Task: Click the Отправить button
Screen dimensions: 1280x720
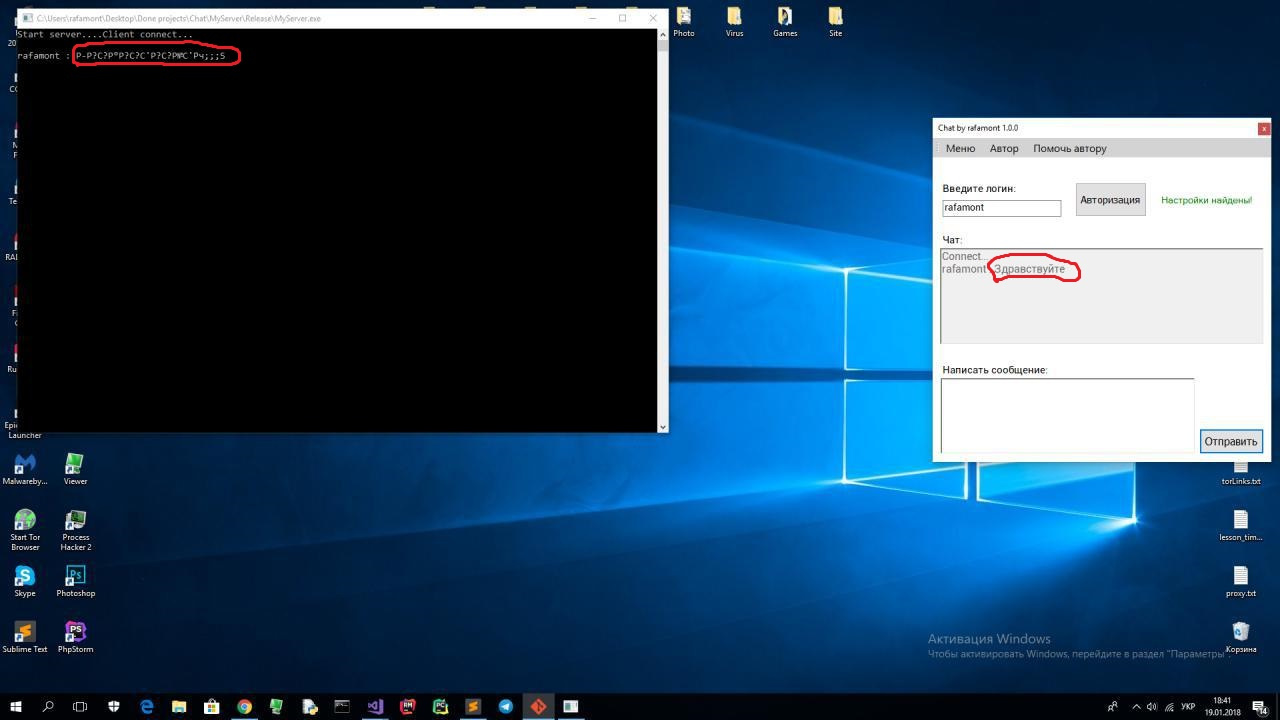Action: 1231,441
